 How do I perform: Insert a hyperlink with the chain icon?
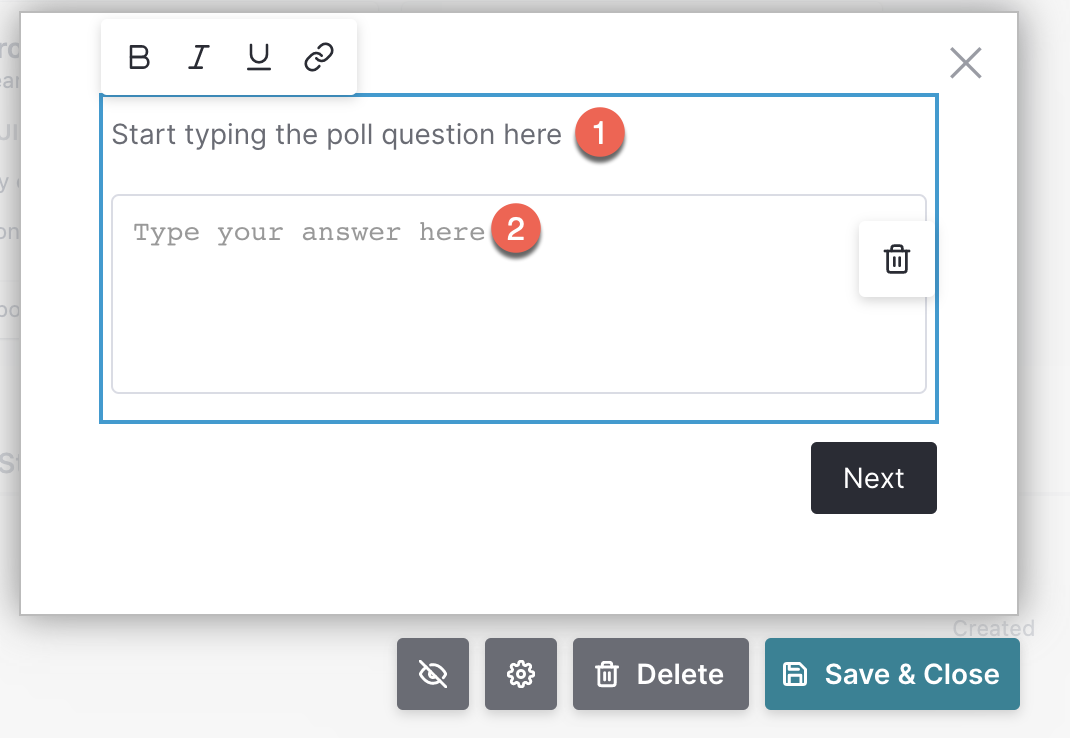(319, 57)
